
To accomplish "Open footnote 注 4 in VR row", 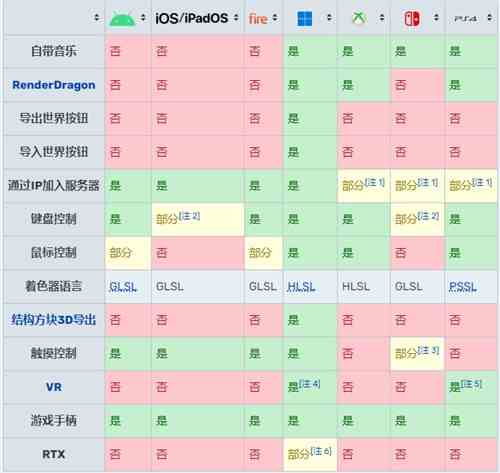I will [x=310, y=384].
